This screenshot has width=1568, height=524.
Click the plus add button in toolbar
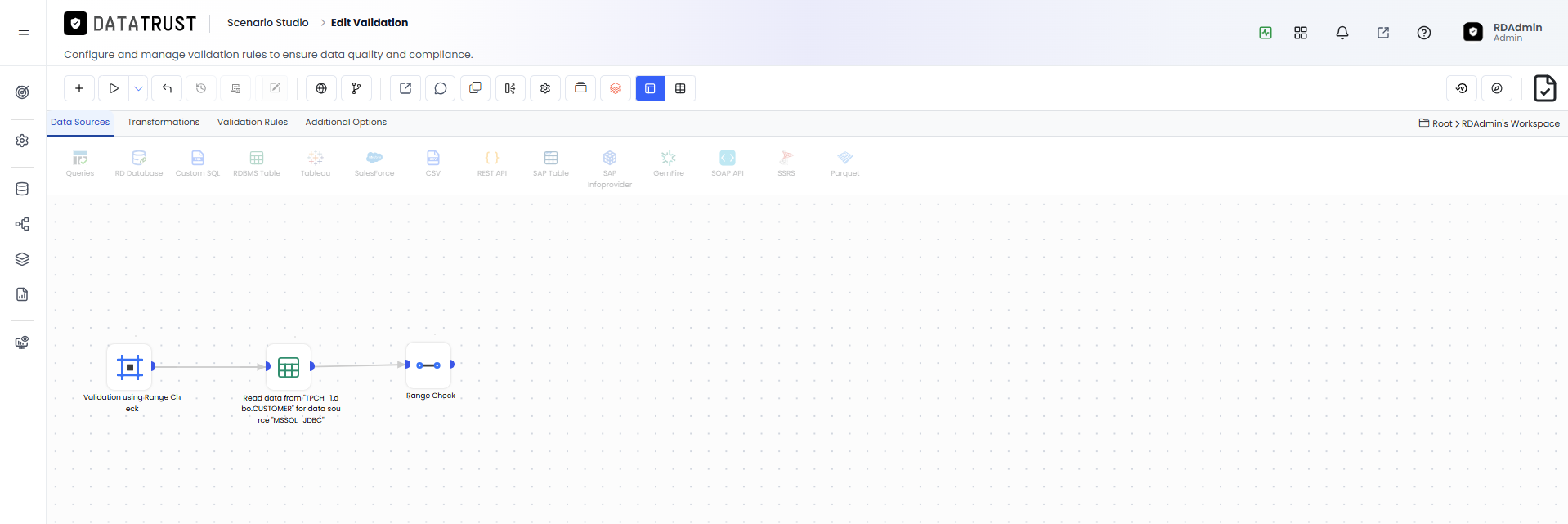(79, 88)
